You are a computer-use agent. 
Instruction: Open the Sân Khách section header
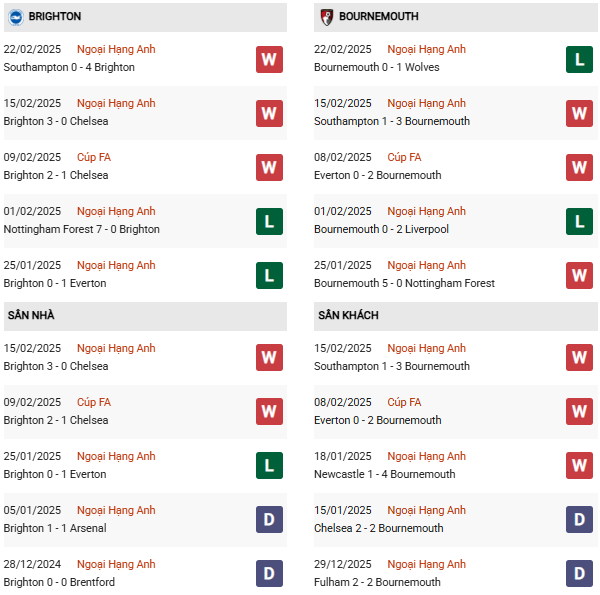point(456,316)
